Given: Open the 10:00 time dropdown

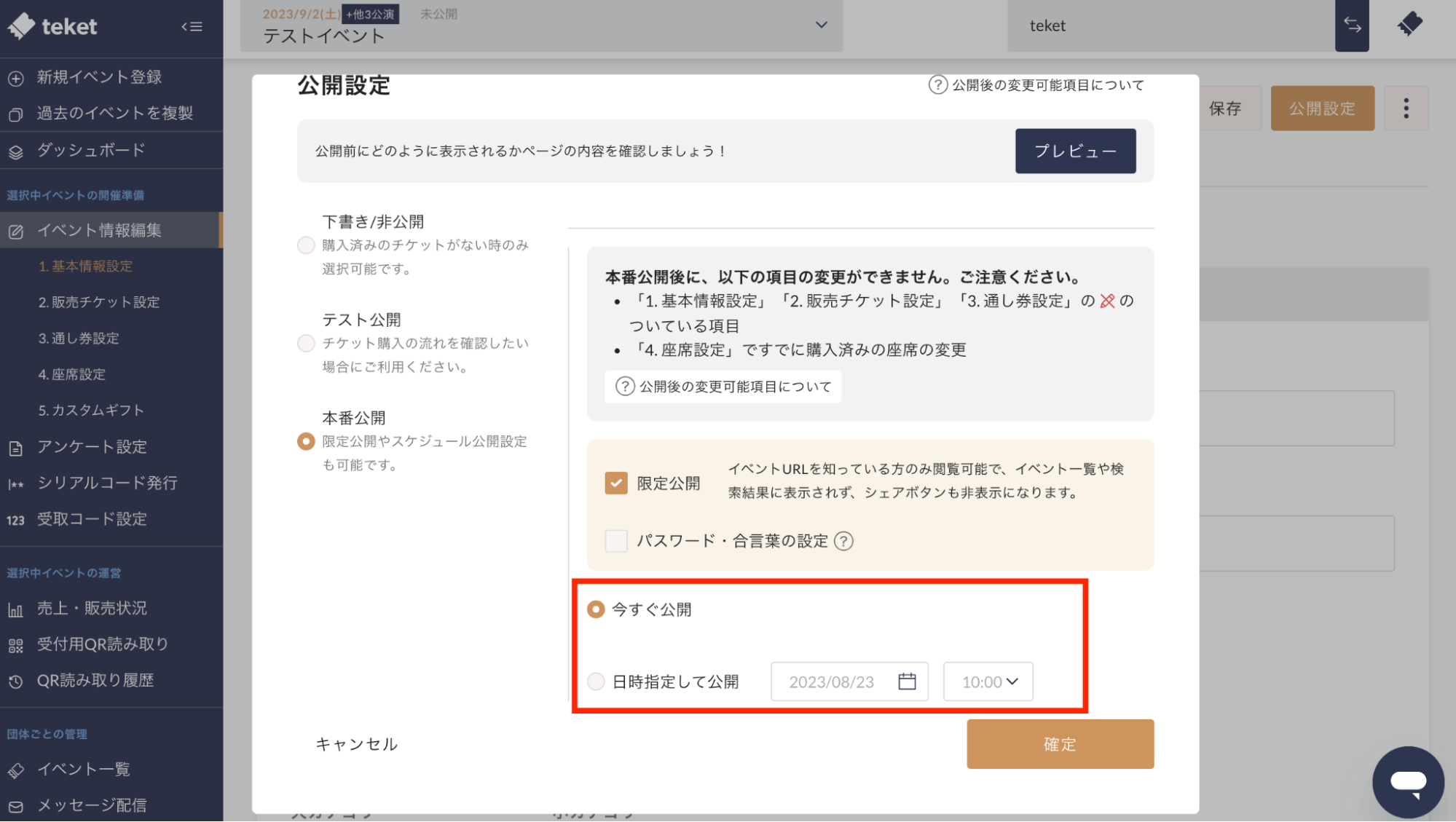Looking at the screenshot, I should click(988, 681).
